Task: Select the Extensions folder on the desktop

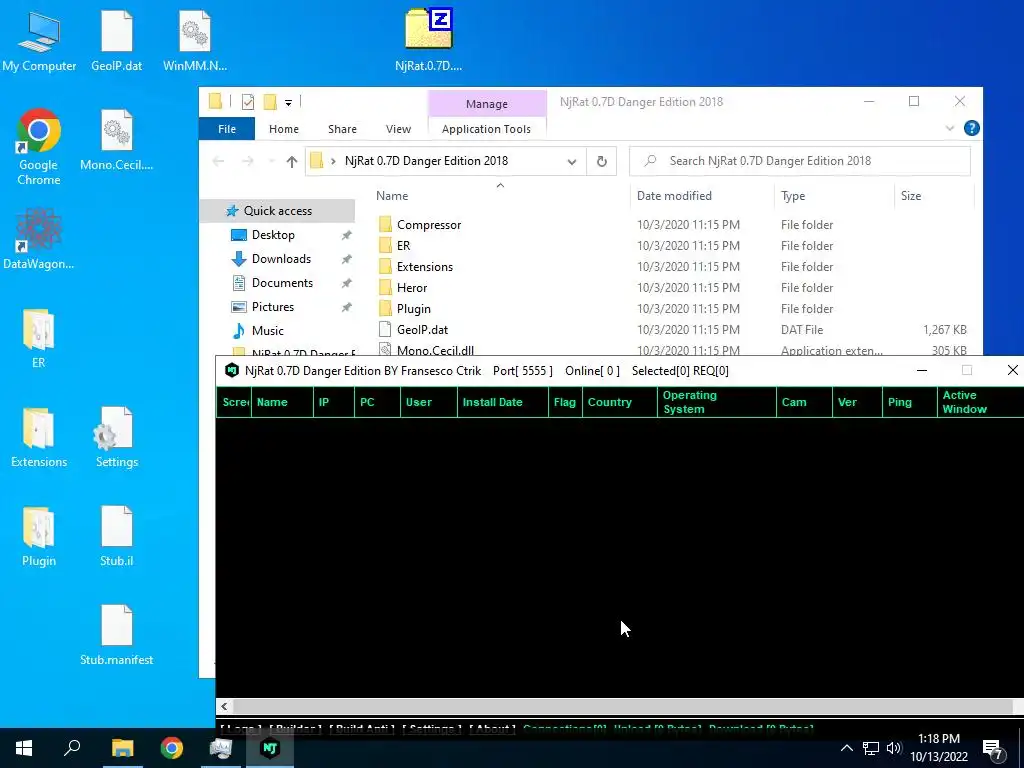Action: tap(39, 438)
